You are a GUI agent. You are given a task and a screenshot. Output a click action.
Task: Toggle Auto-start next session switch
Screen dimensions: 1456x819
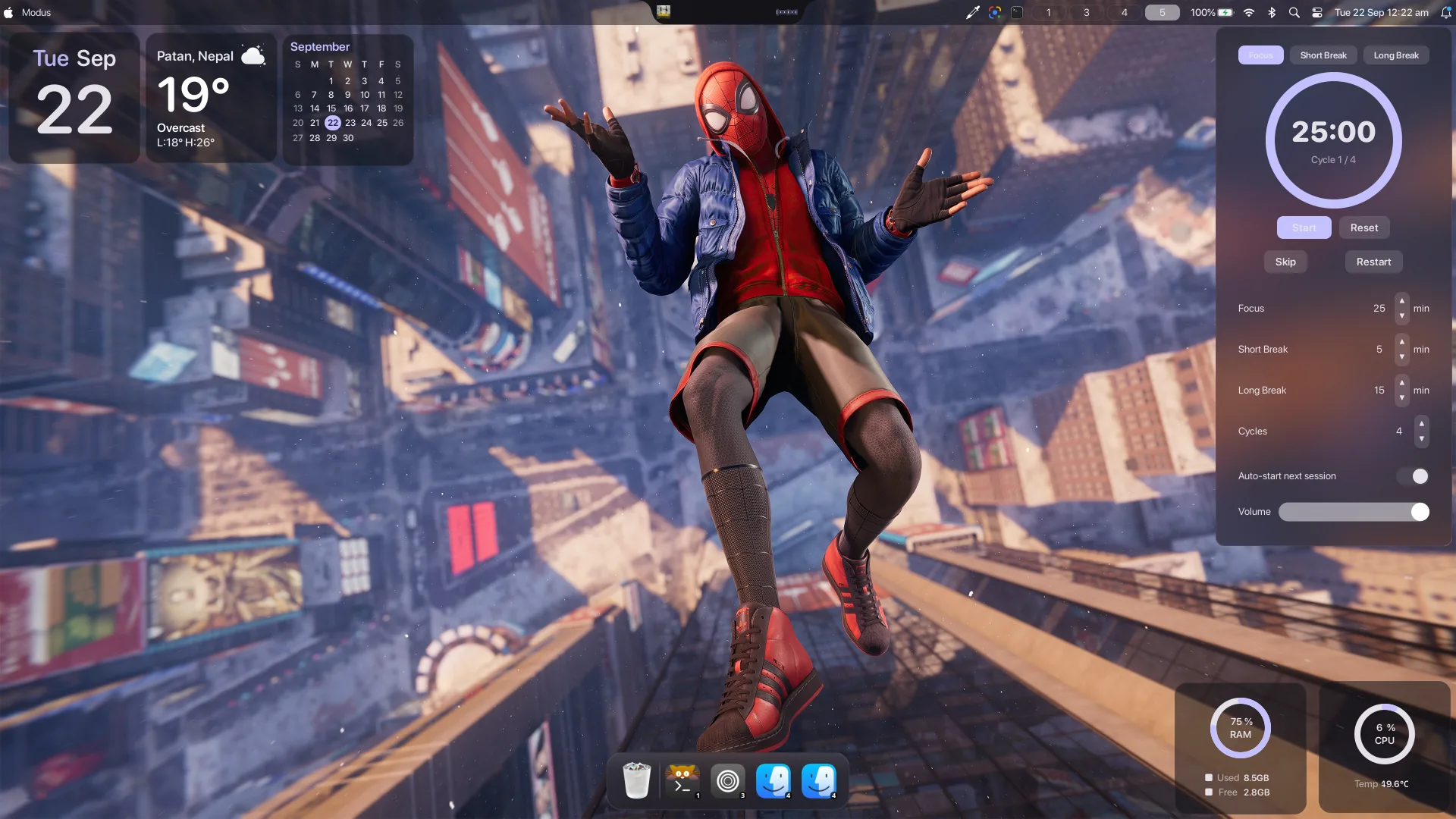tap(1414, 476)
